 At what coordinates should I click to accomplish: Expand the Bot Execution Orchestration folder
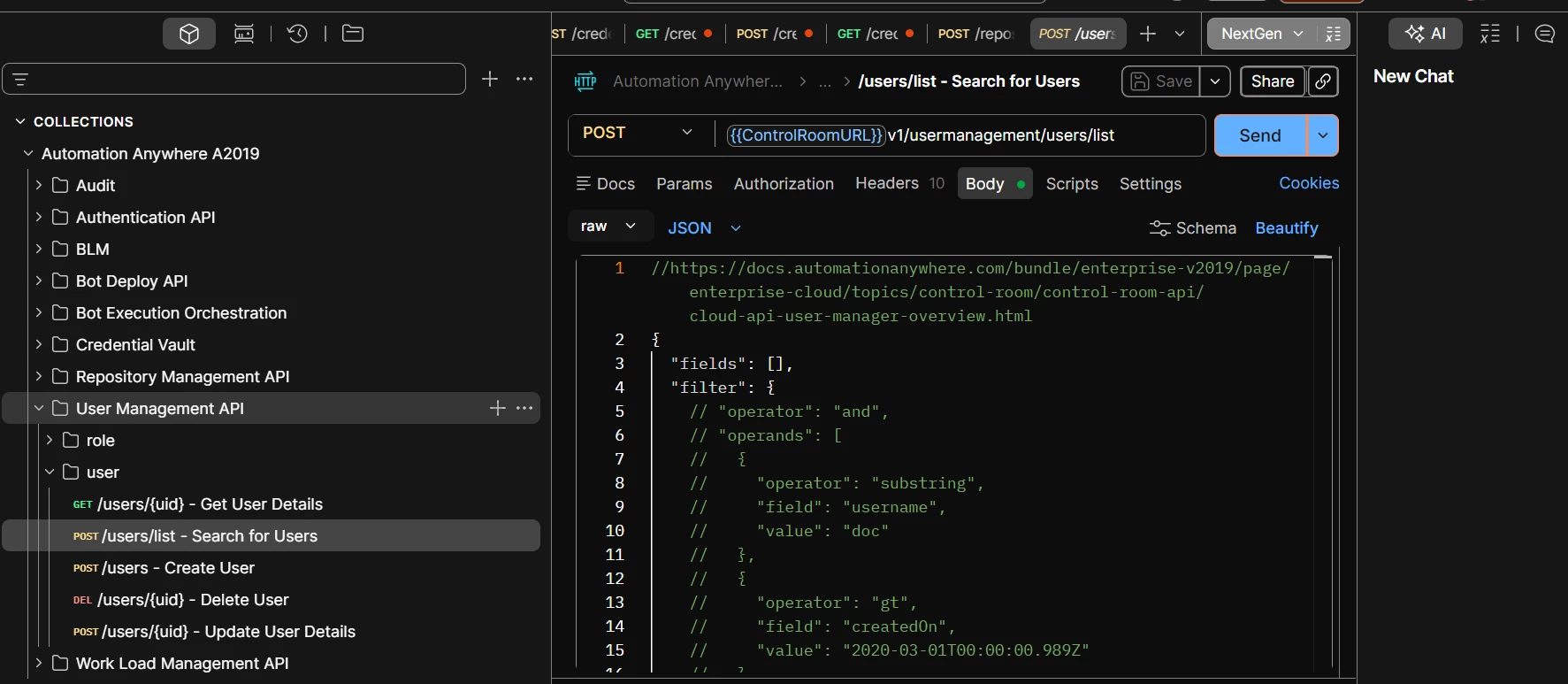click(x=39, y=312)
